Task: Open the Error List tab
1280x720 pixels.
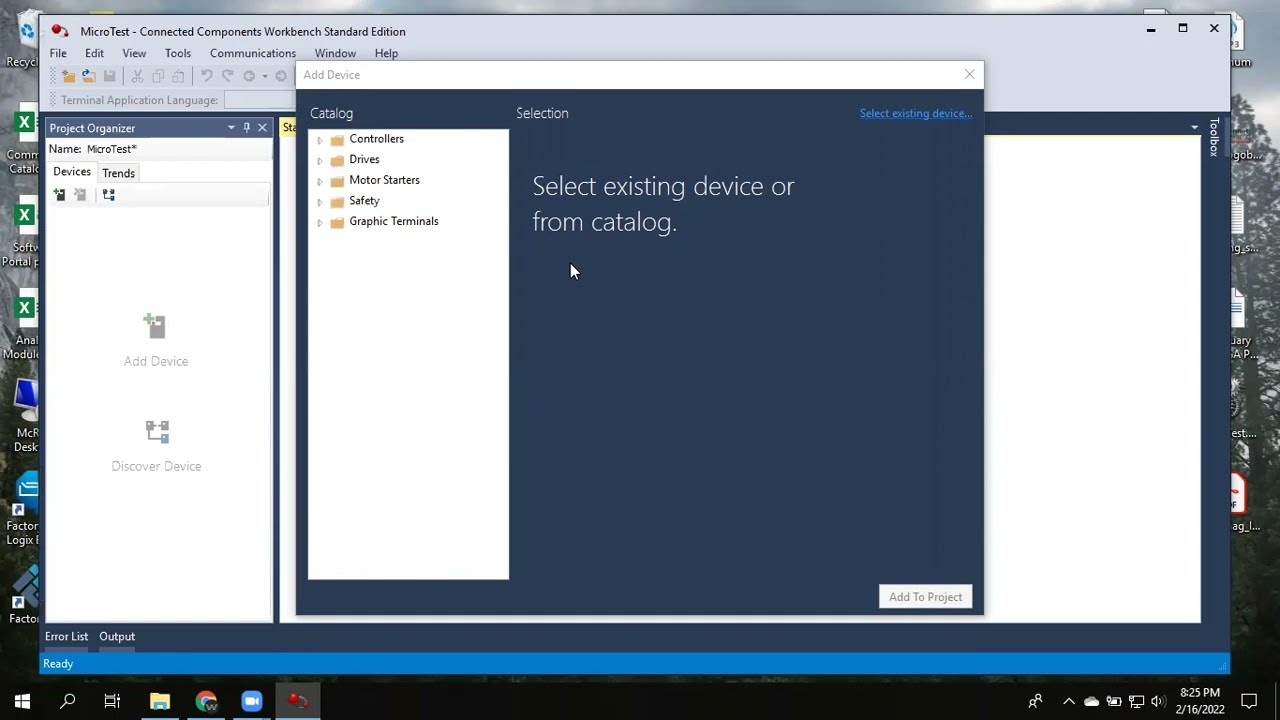Action: point(66,636)
